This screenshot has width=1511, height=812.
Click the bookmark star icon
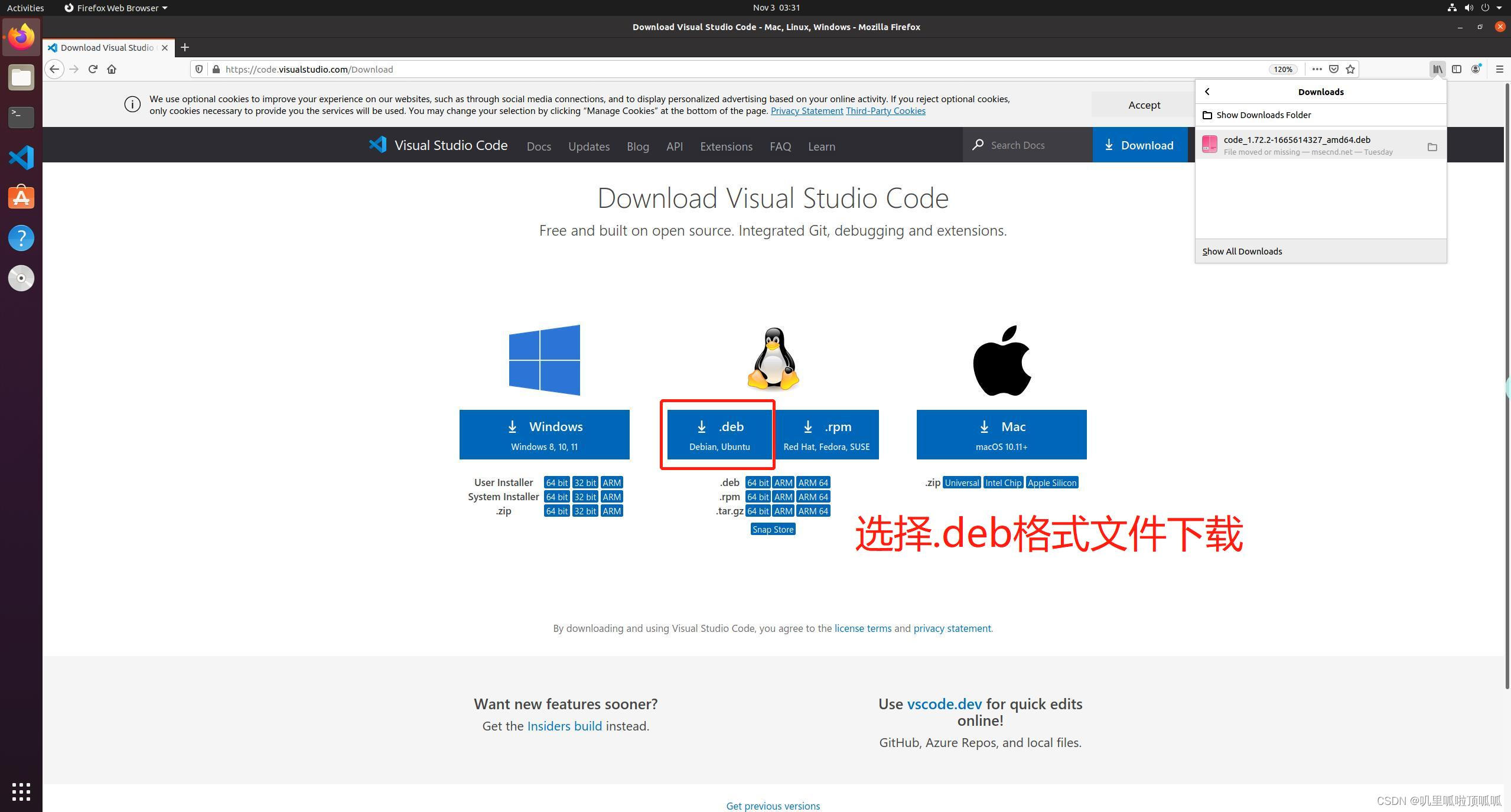pyautogui.click(x=1350, y=69)
